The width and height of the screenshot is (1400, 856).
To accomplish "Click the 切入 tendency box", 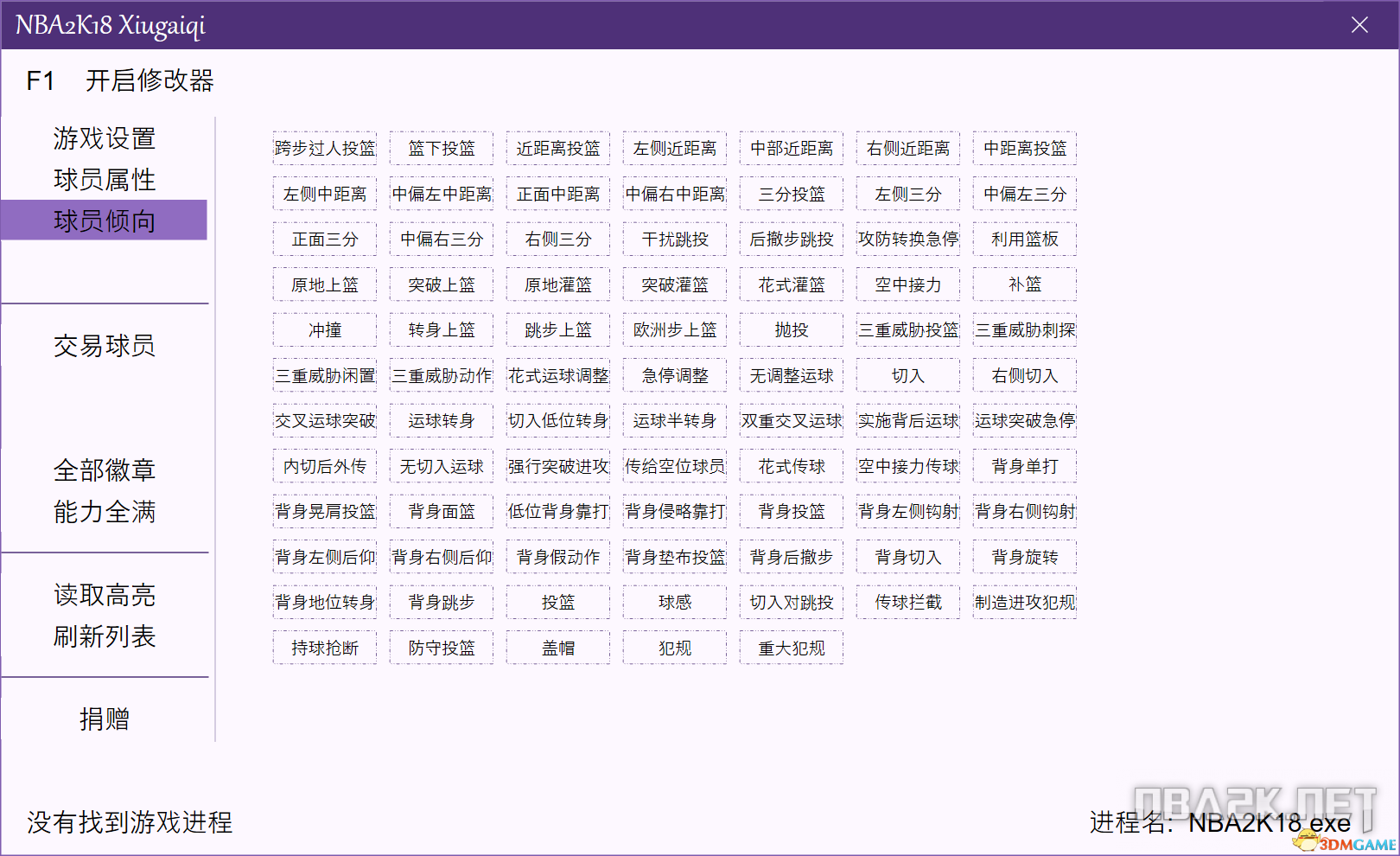I will pos(908,375).
